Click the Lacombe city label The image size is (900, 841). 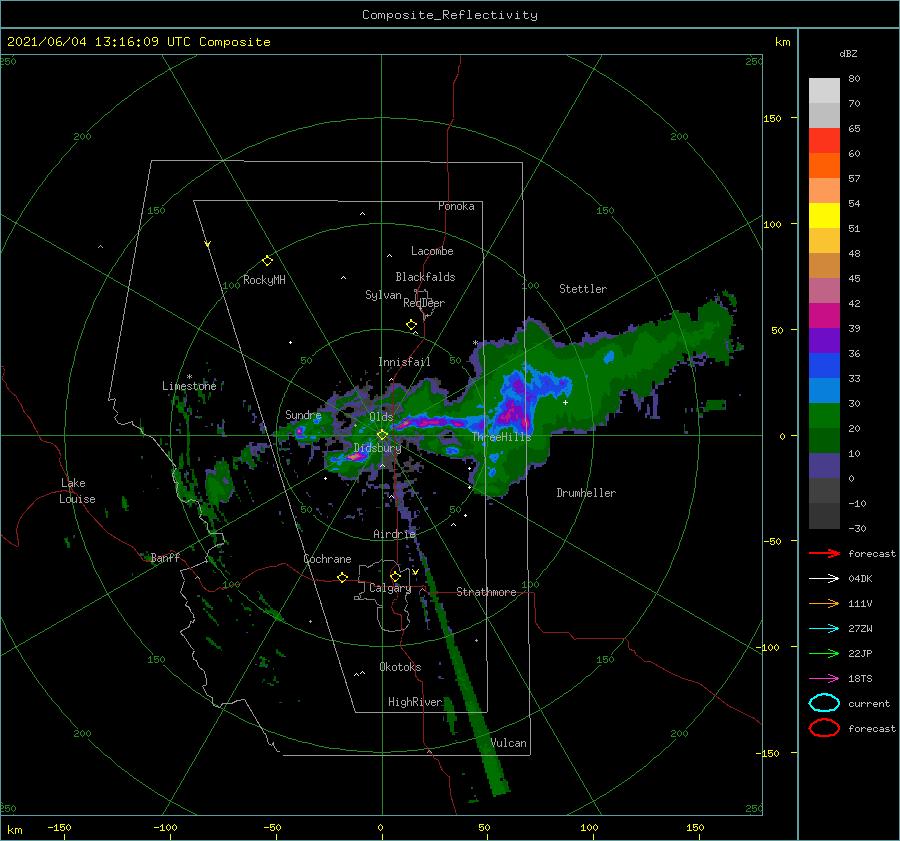pos(432,251)
